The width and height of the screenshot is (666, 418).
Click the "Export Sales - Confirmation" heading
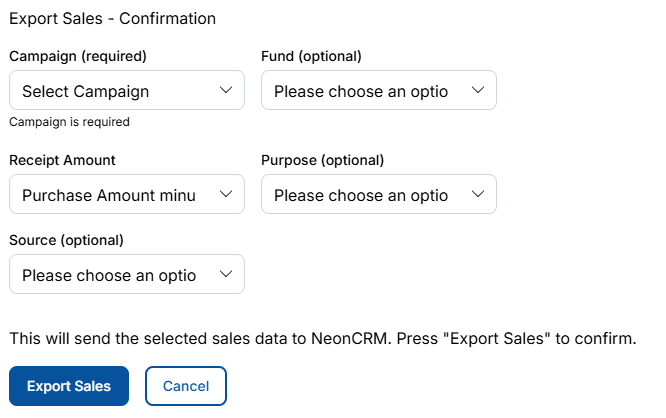112,18
